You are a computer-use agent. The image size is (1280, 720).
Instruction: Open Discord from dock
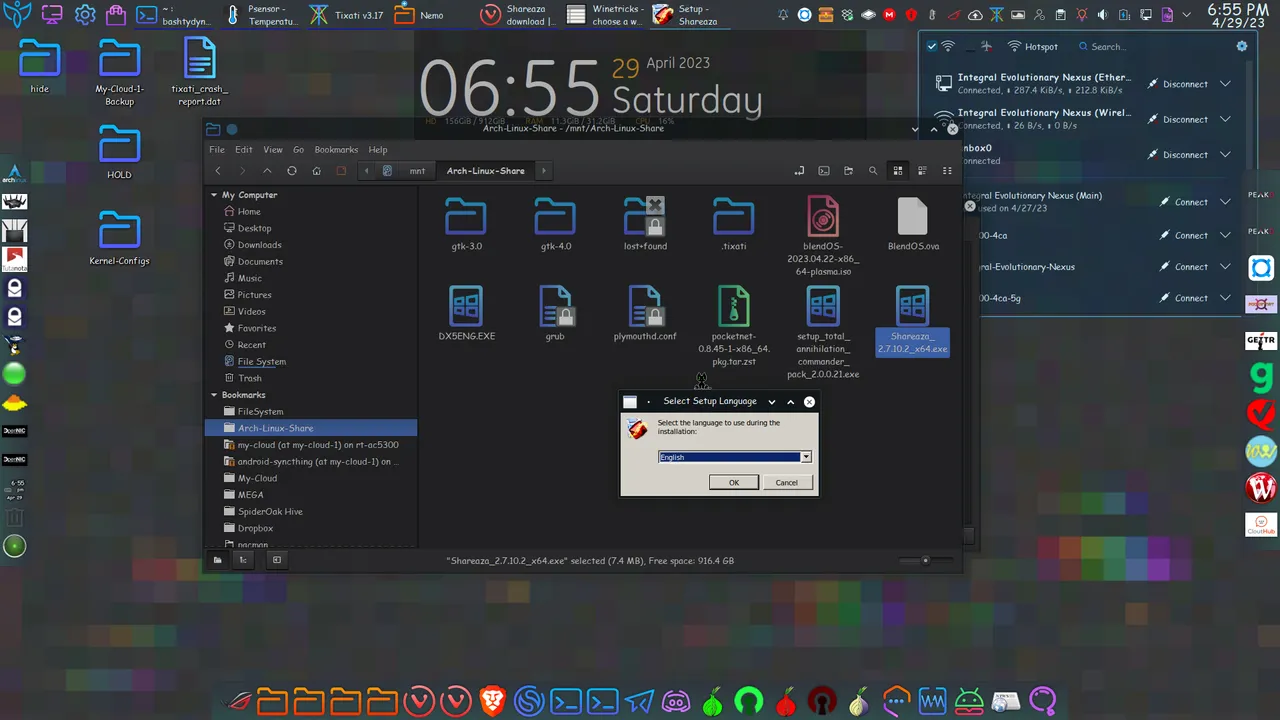pos(676,702)
